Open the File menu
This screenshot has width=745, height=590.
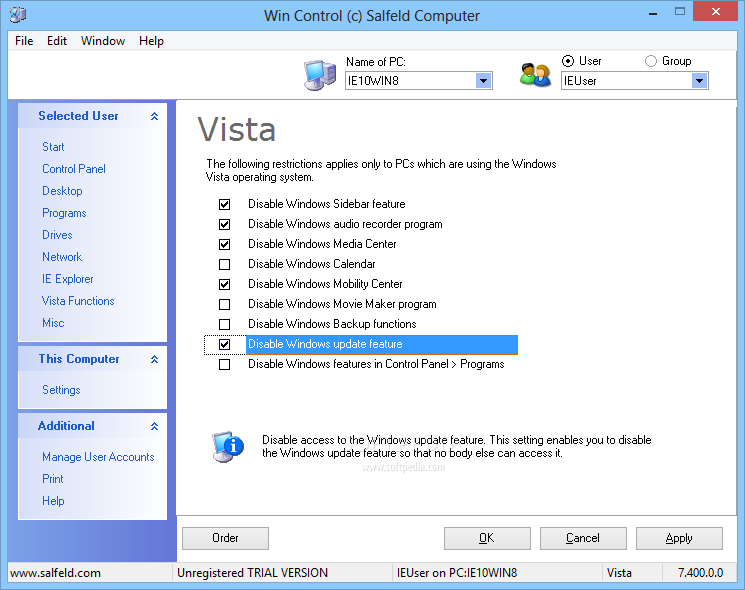click(24, 41)
